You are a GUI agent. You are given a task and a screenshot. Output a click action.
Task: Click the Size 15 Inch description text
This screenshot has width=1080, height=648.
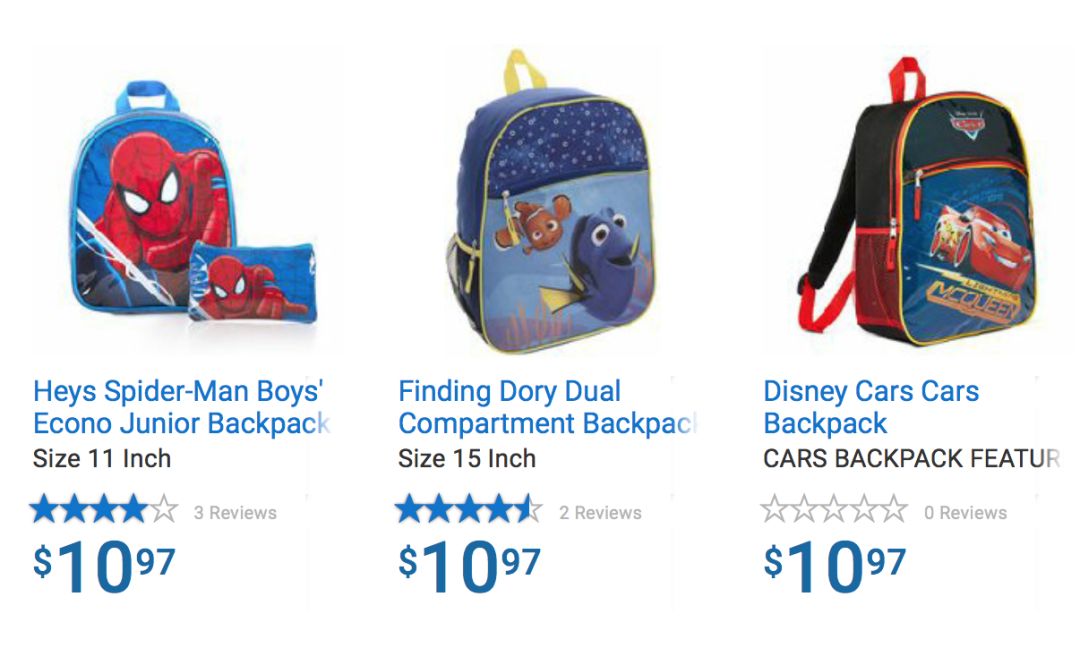coord(467,459)
